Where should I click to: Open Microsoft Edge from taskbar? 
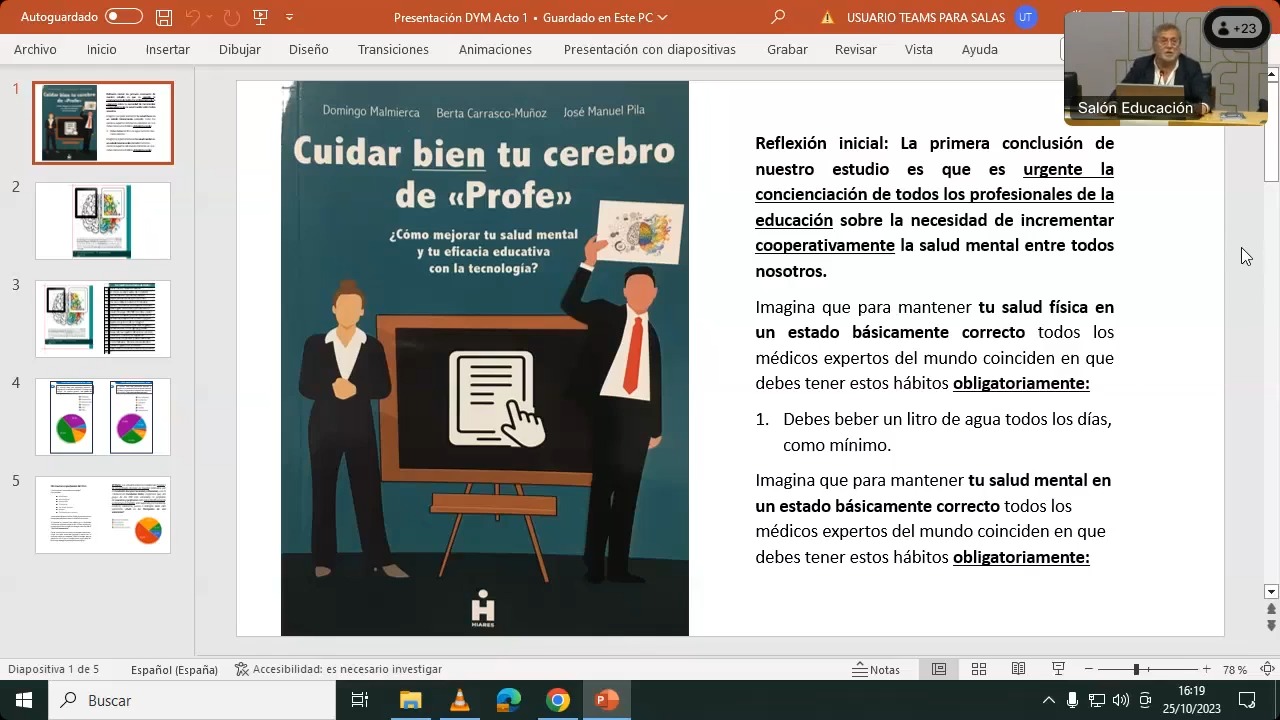(508, 700)
